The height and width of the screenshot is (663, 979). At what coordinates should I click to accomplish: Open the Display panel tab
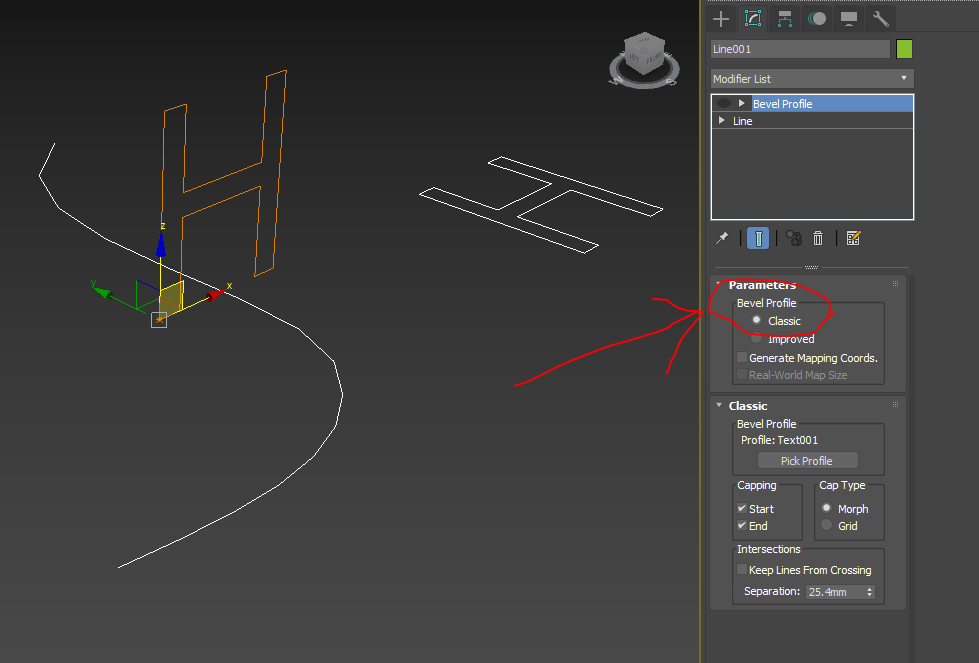pos(849,19)
